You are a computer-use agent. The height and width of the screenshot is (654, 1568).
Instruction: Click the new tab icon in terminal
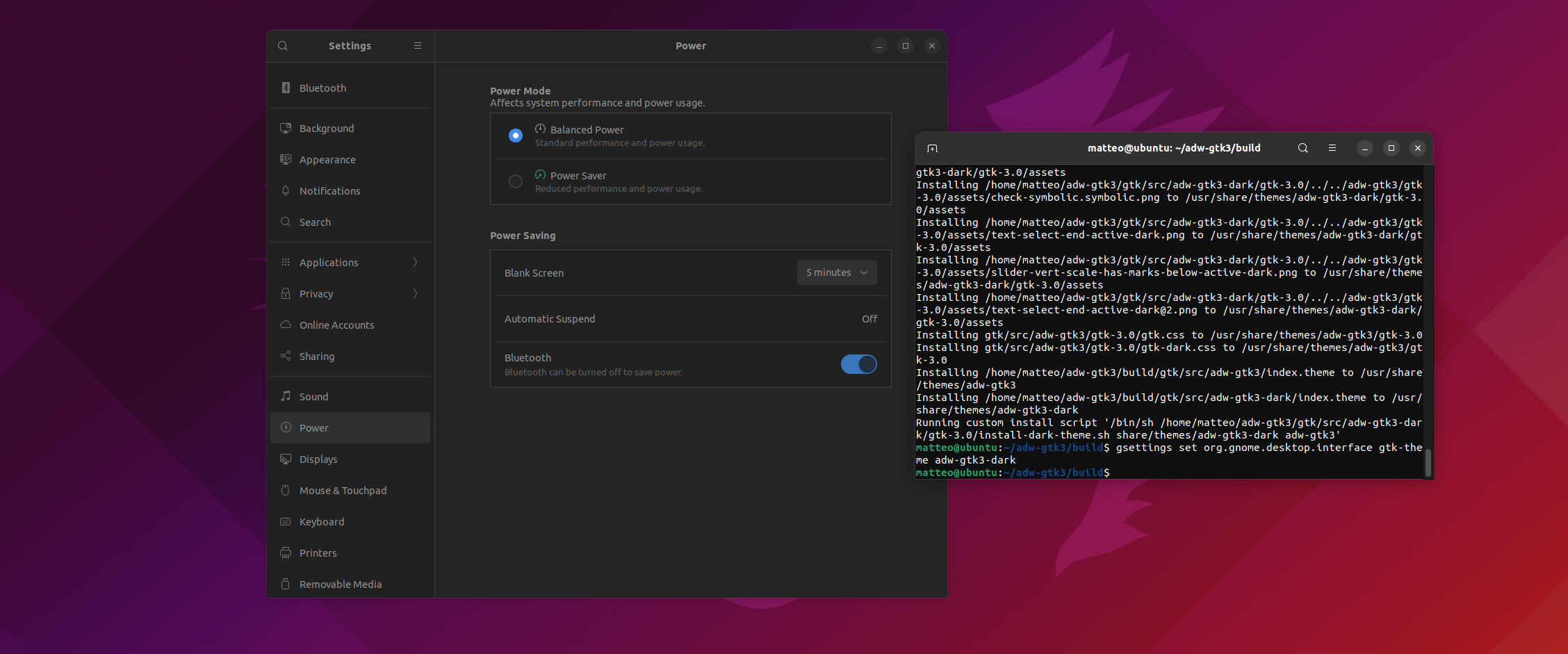point(933,148)
